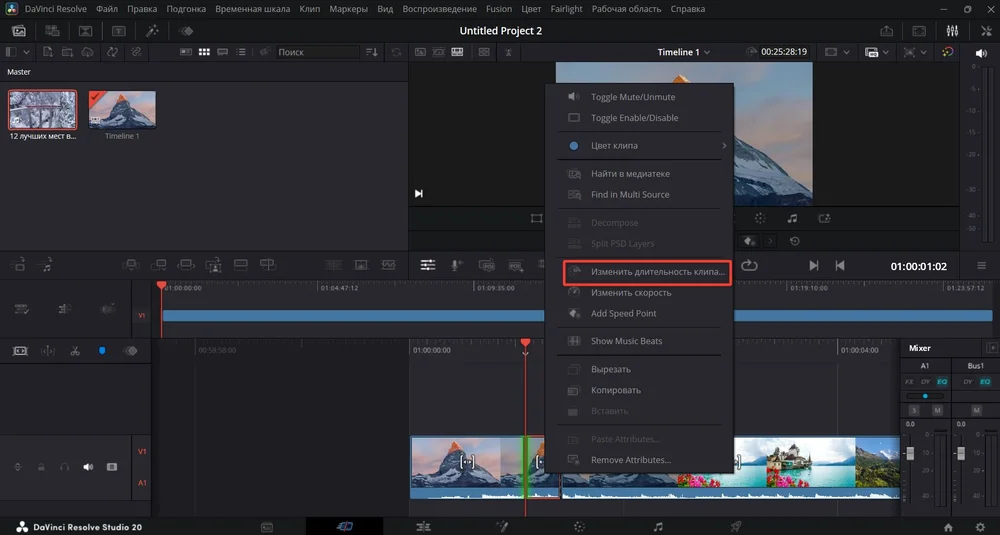Toggle the loop playback button
This screenshot has width=1000, height=535.
pos(750,265)
